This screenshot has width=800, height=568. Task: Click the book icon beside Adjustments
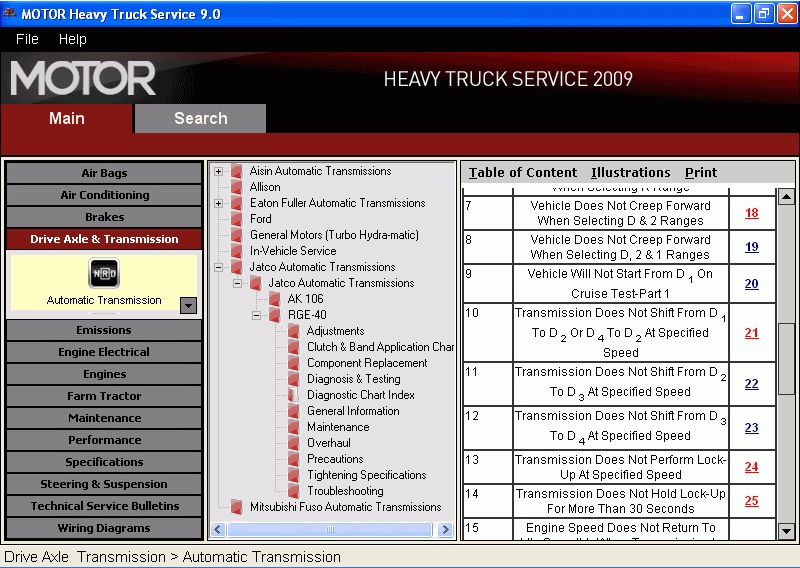click(293, 331)
